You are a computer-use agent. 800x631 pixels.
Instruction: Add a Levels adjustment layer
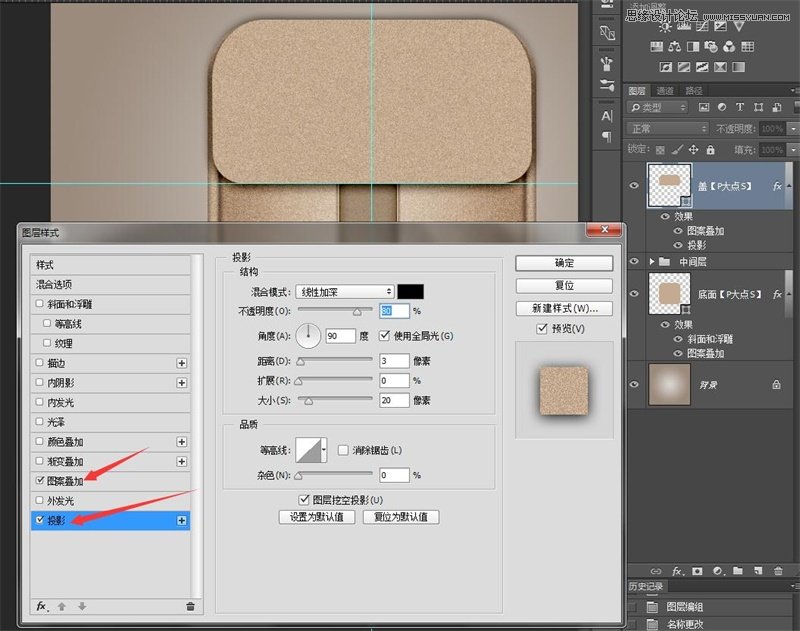pos(684,27)
